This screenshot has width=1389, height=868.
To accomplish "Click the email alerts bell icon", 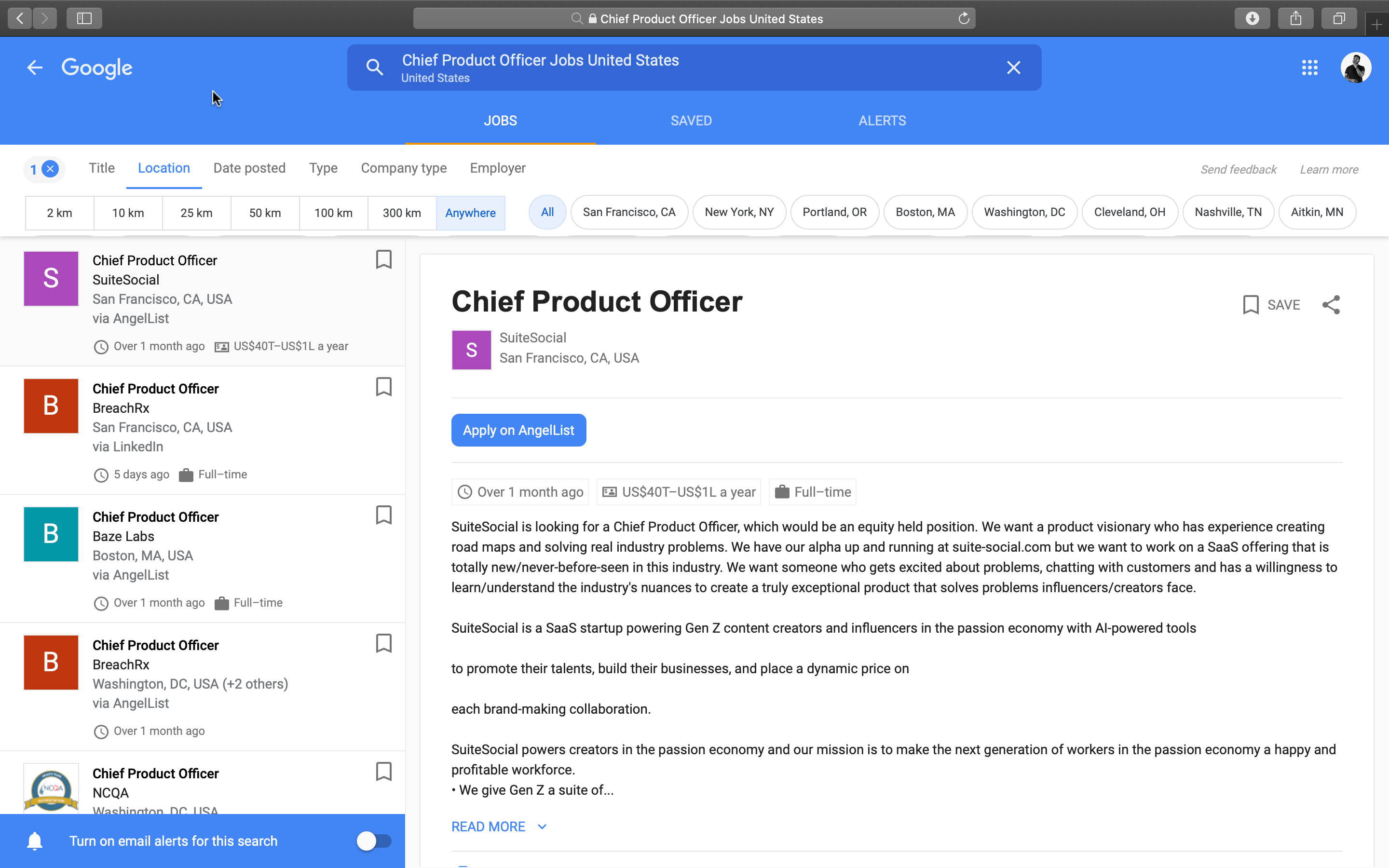I will point(34,841).
